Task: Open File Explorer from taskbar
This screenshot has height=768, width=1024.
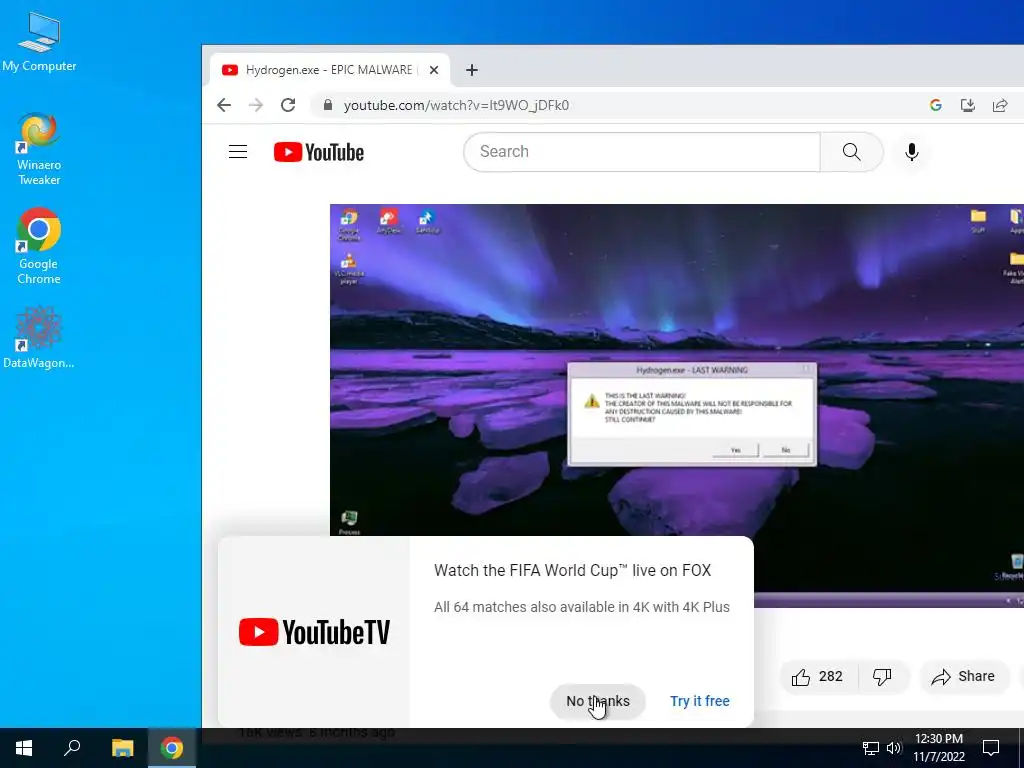Action: 122,748
